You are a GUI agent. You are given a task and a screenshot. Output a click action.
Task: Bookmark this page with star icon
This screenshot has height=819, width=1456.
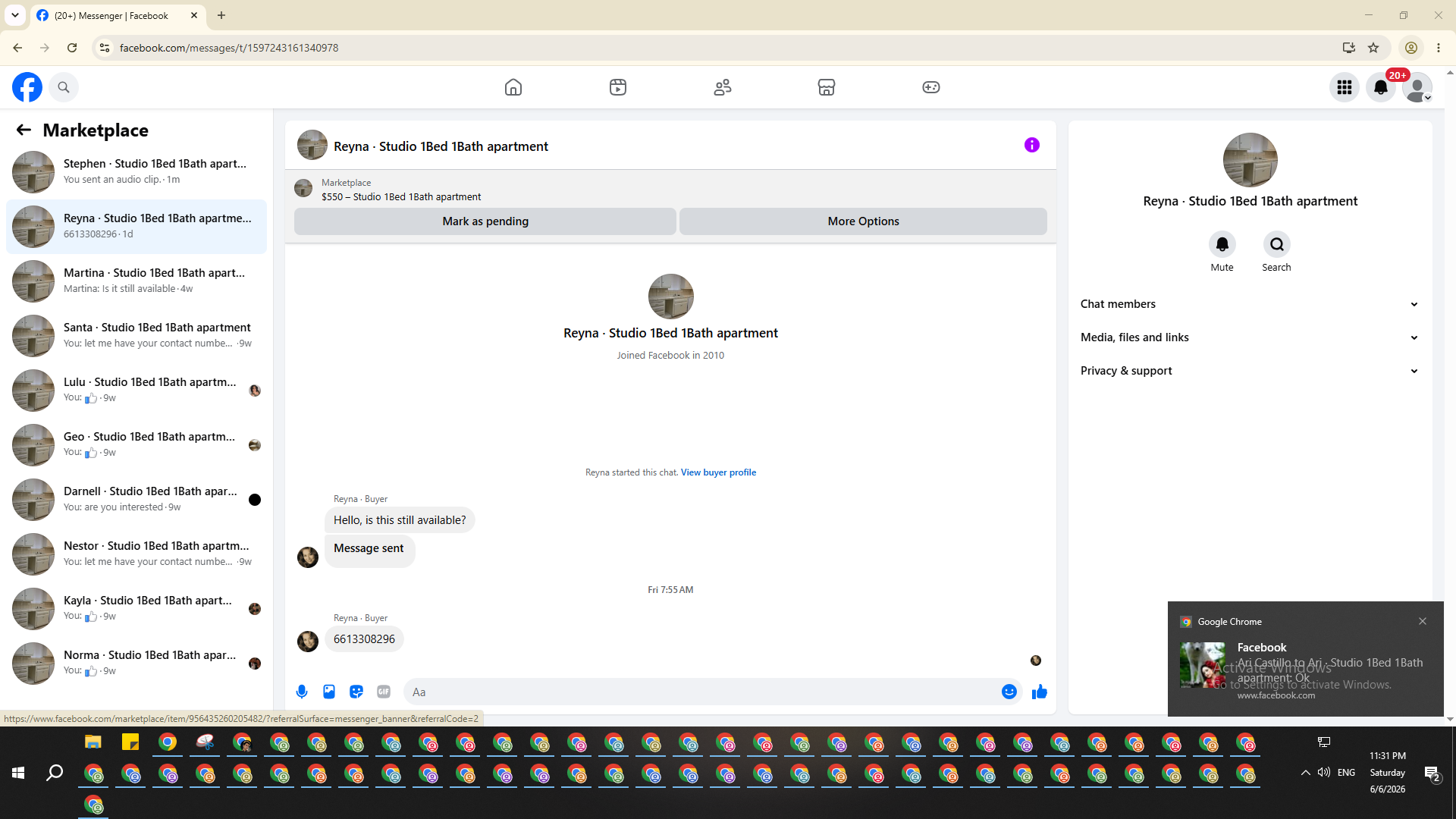(x=1373, y=48)
